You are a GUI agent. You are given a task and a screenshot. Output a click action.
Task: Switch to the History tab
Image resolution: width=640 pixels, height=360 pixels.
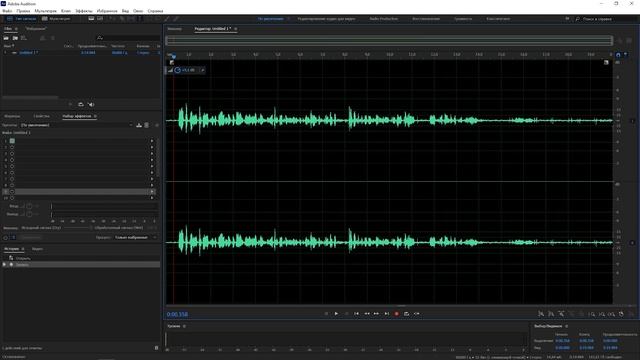11,249
